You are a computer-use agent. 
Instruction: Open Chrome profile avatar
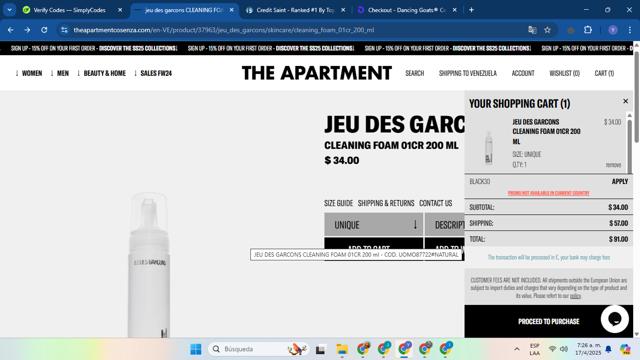tap(613, 30)
